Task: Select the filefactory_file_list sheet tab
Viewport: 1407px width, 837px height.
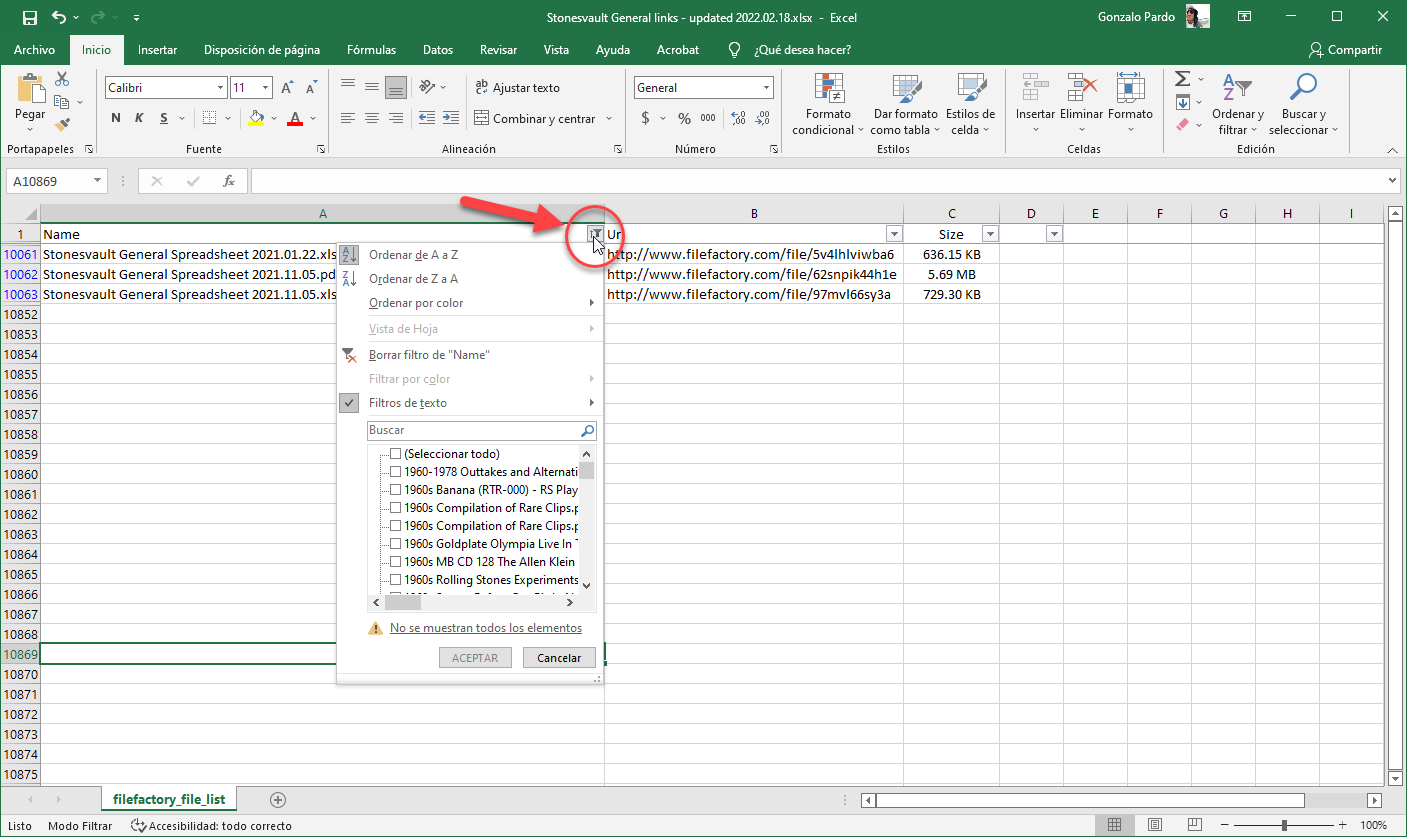Action: click(169, 800)
